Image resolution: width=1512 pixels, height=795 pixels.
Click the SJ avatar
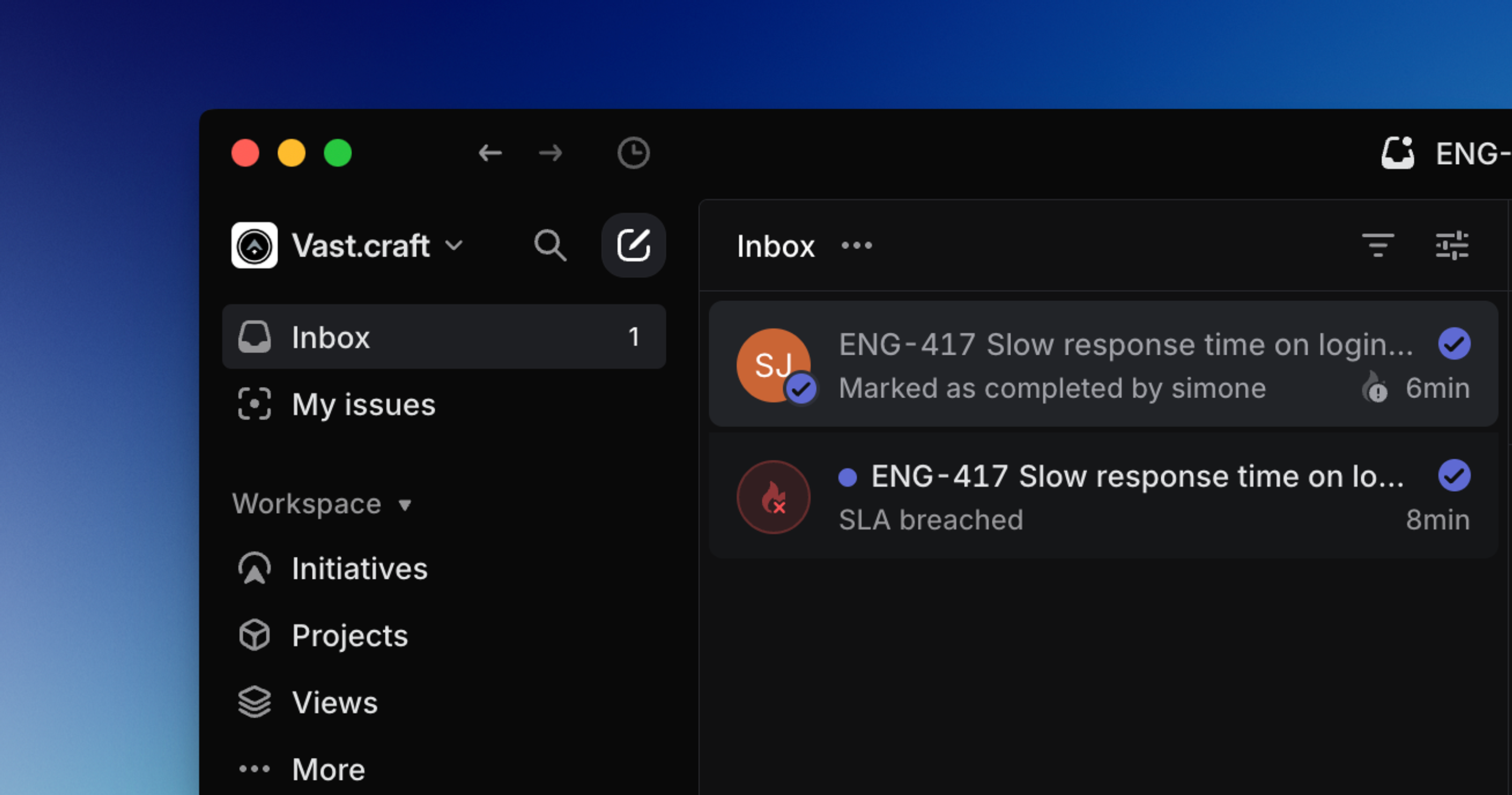pyautogui.click(x=774, y=365)
